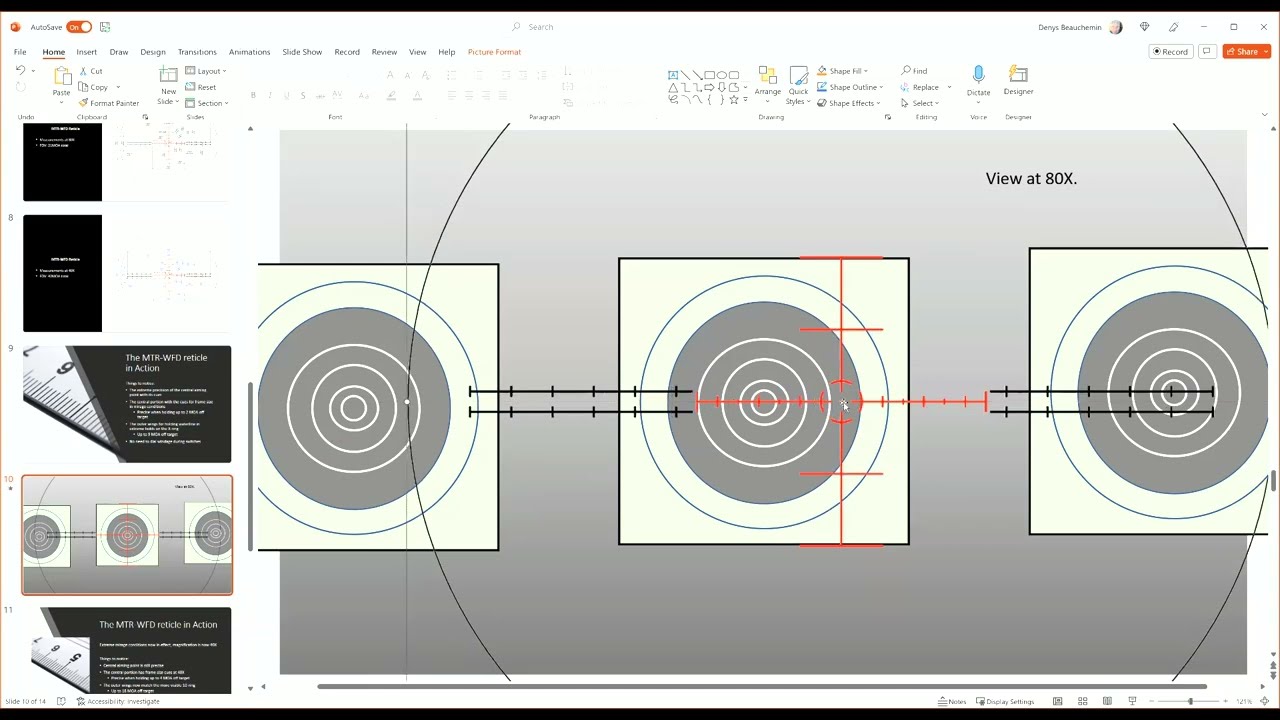Switch to Reading view in status bar

tap(1107, 701)
